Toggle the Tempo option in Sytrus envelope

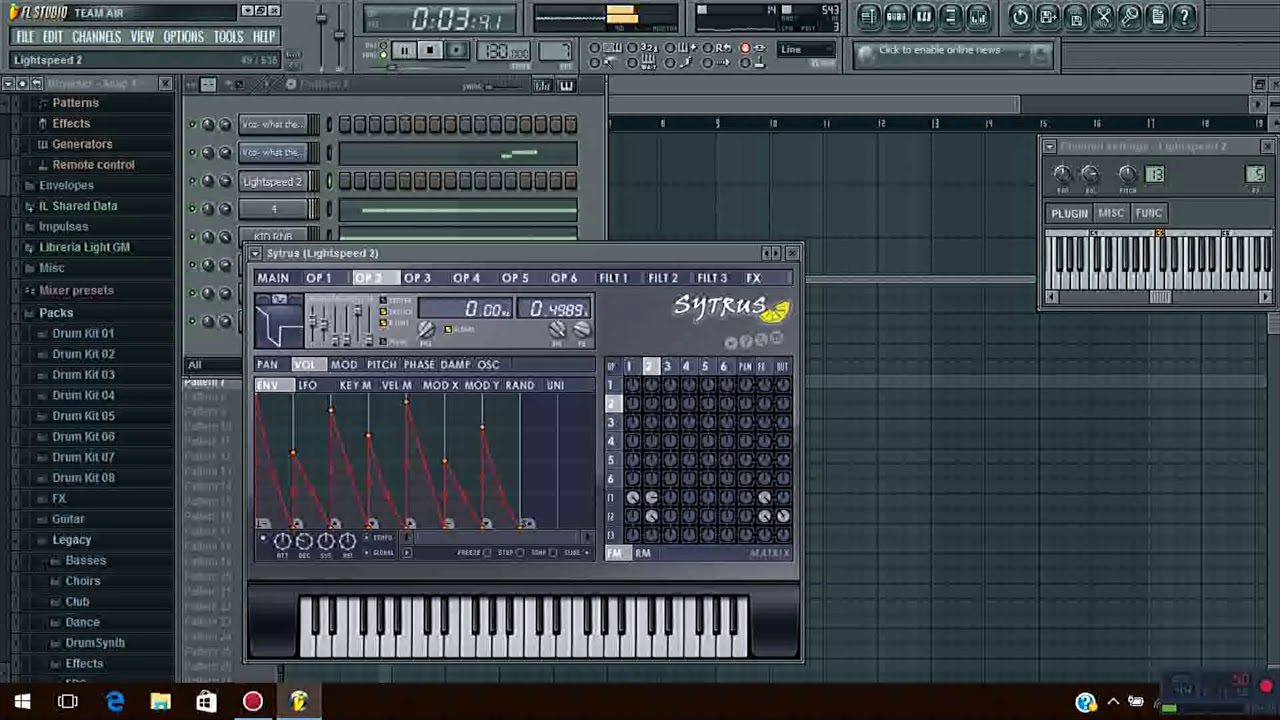pyautogui.click(x=367, y=539)
